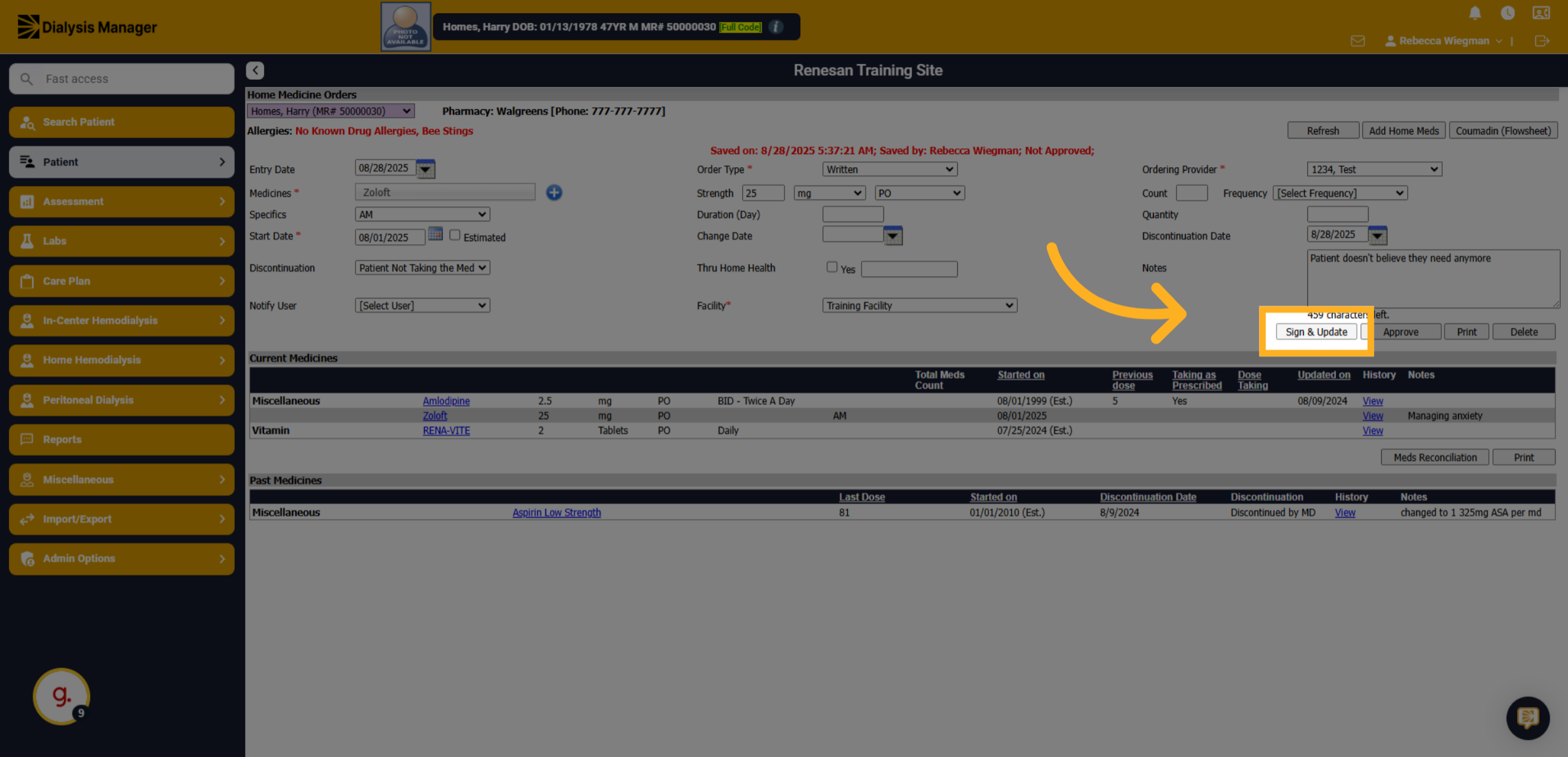The image size is (1568, 757).
Task: Click the blue plus icon beside Medicines
Action: (x=554, y=192)
